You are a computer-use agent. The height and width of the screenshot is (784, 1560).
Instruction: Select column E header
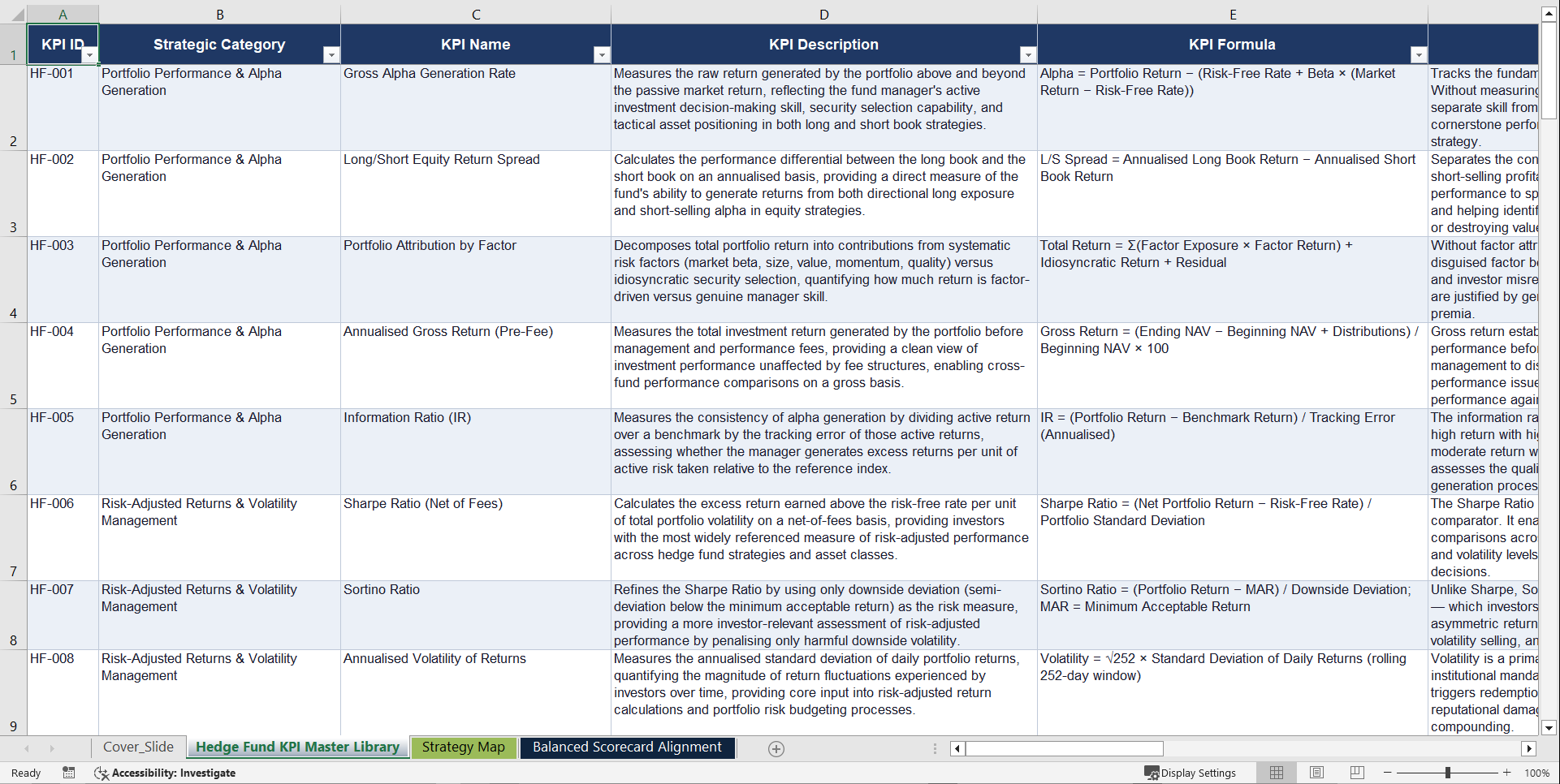pos(1233,14)
